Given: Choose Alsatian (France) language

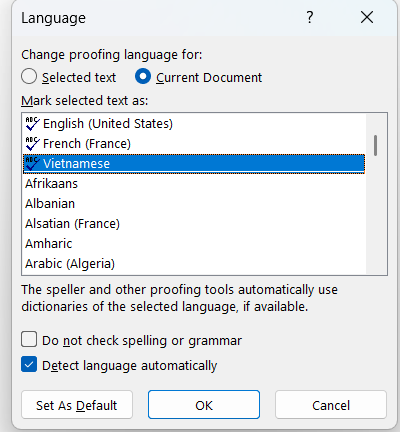Looking at the screenshot, I should tap(194, 224).
